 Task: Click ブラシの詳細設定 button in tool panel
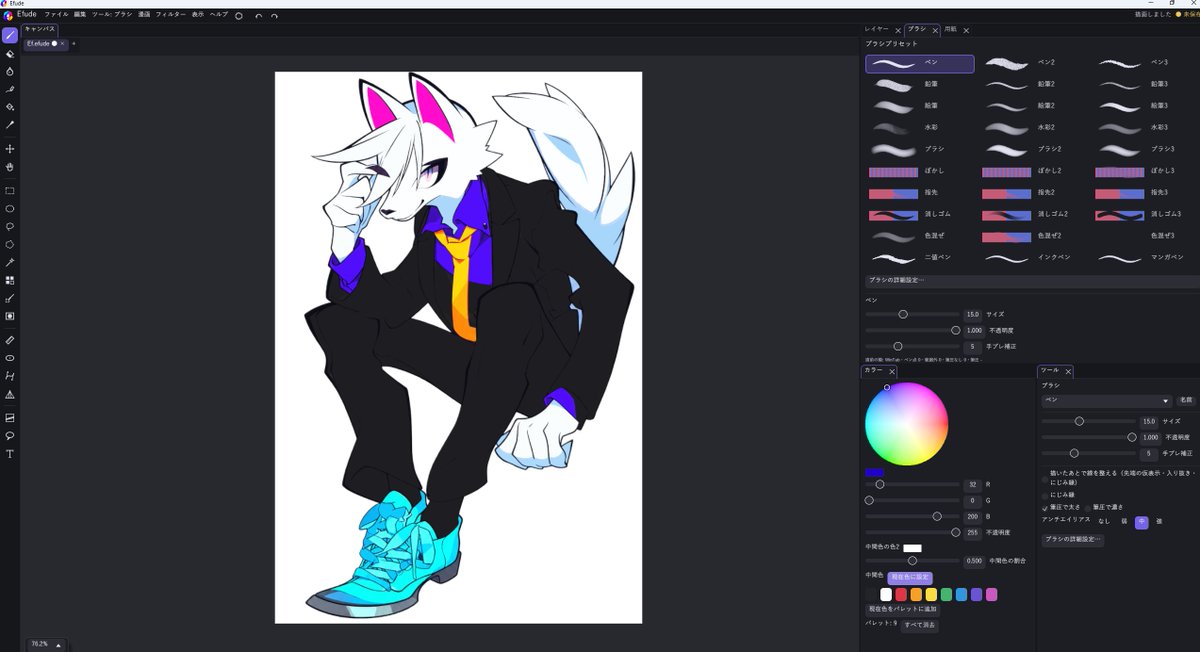click(1072, 539)
